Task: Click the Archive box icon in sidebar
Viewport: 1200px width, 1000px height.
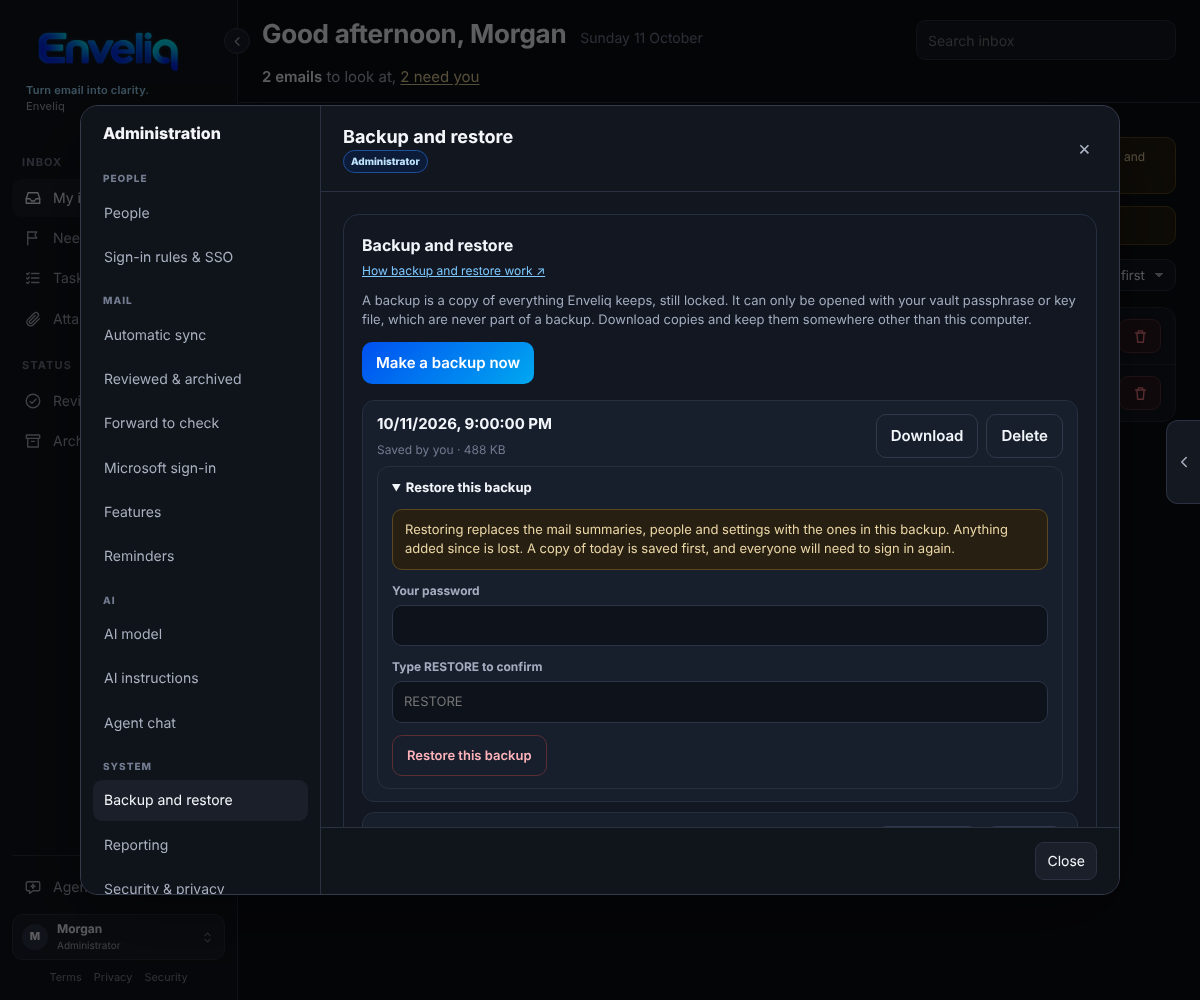Action: click(x=33, y=441)
